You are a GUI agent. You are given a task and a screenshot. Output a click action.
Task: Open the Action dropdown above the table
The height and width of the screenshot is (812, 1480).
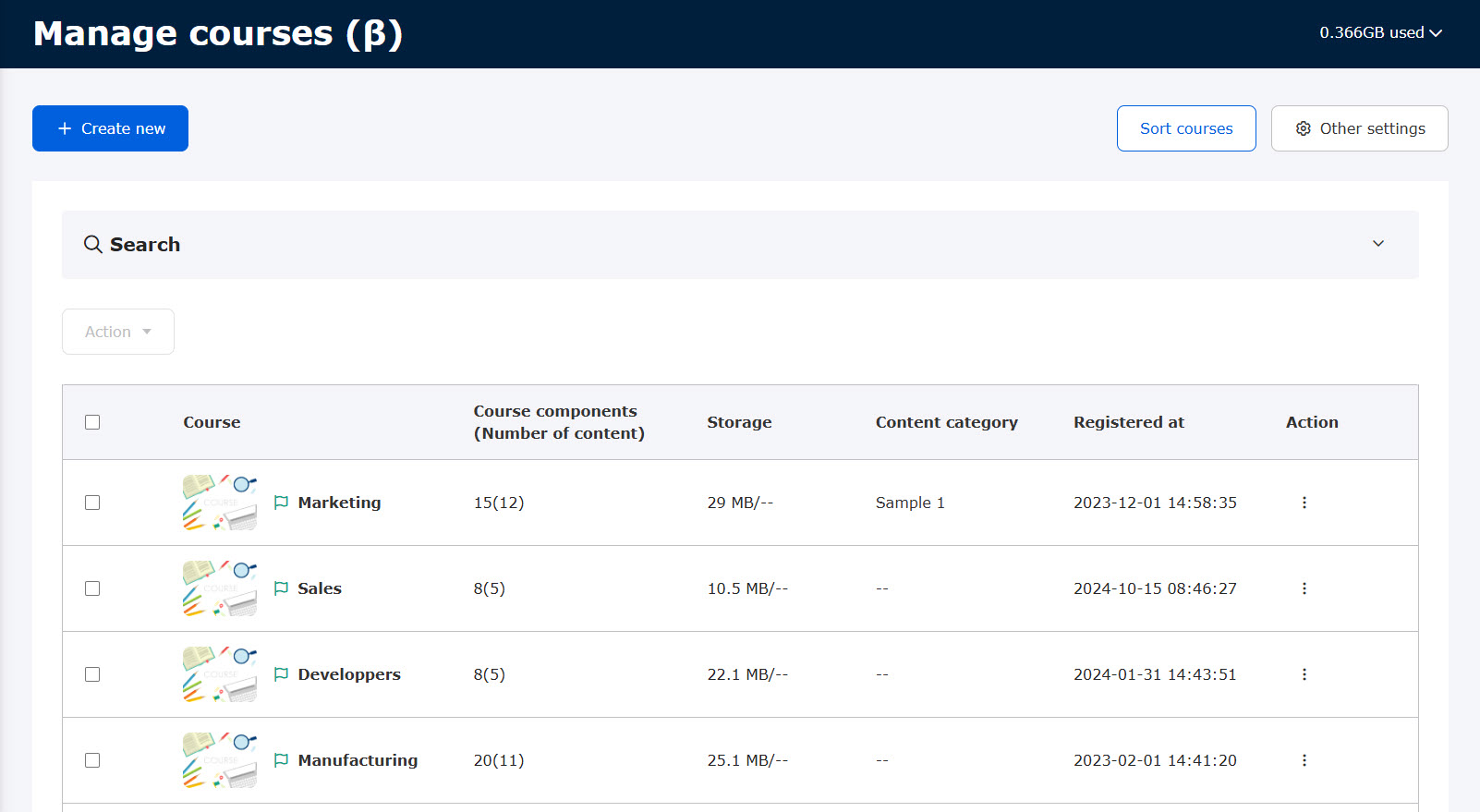(x=118, y=332)
